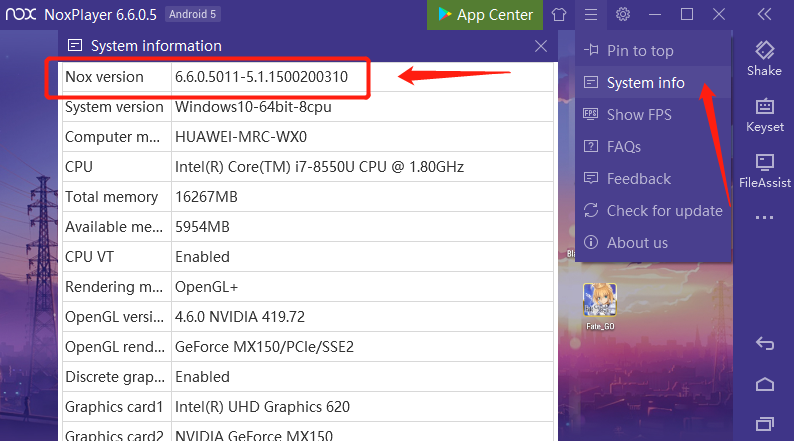Select the Intel Core i7-8550U CPU value
794x441 pixels.
click(320, 167)
